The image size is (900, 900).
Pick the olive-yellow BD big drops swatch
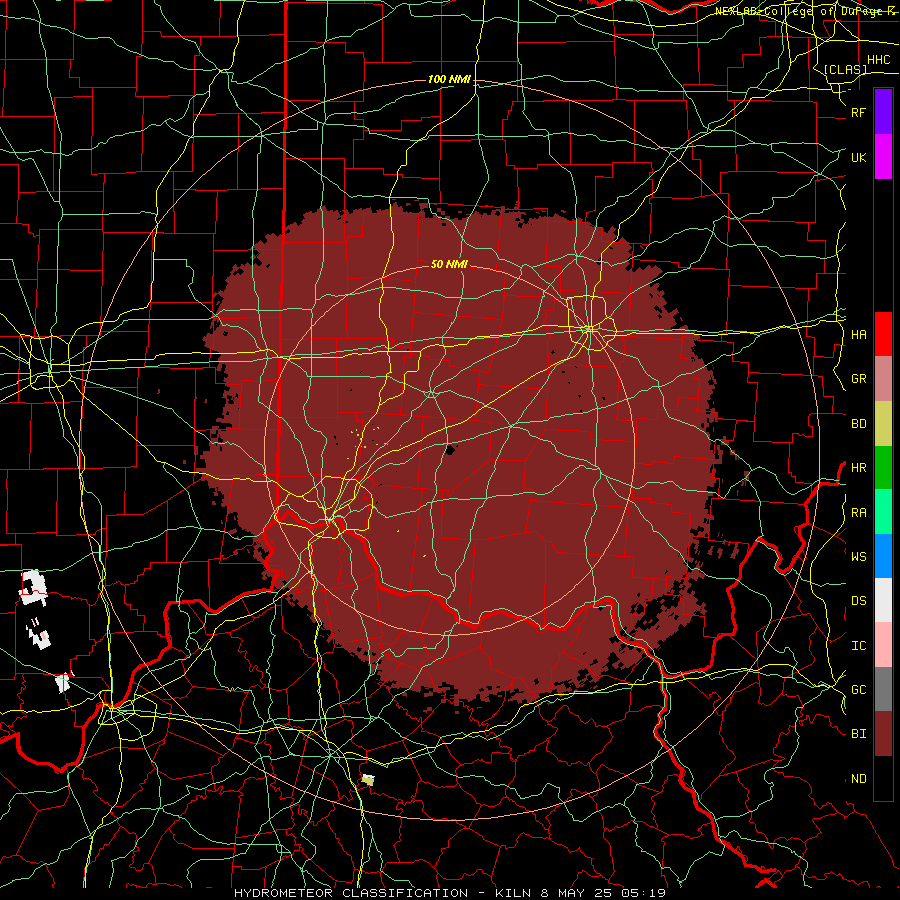click(883, 424)
